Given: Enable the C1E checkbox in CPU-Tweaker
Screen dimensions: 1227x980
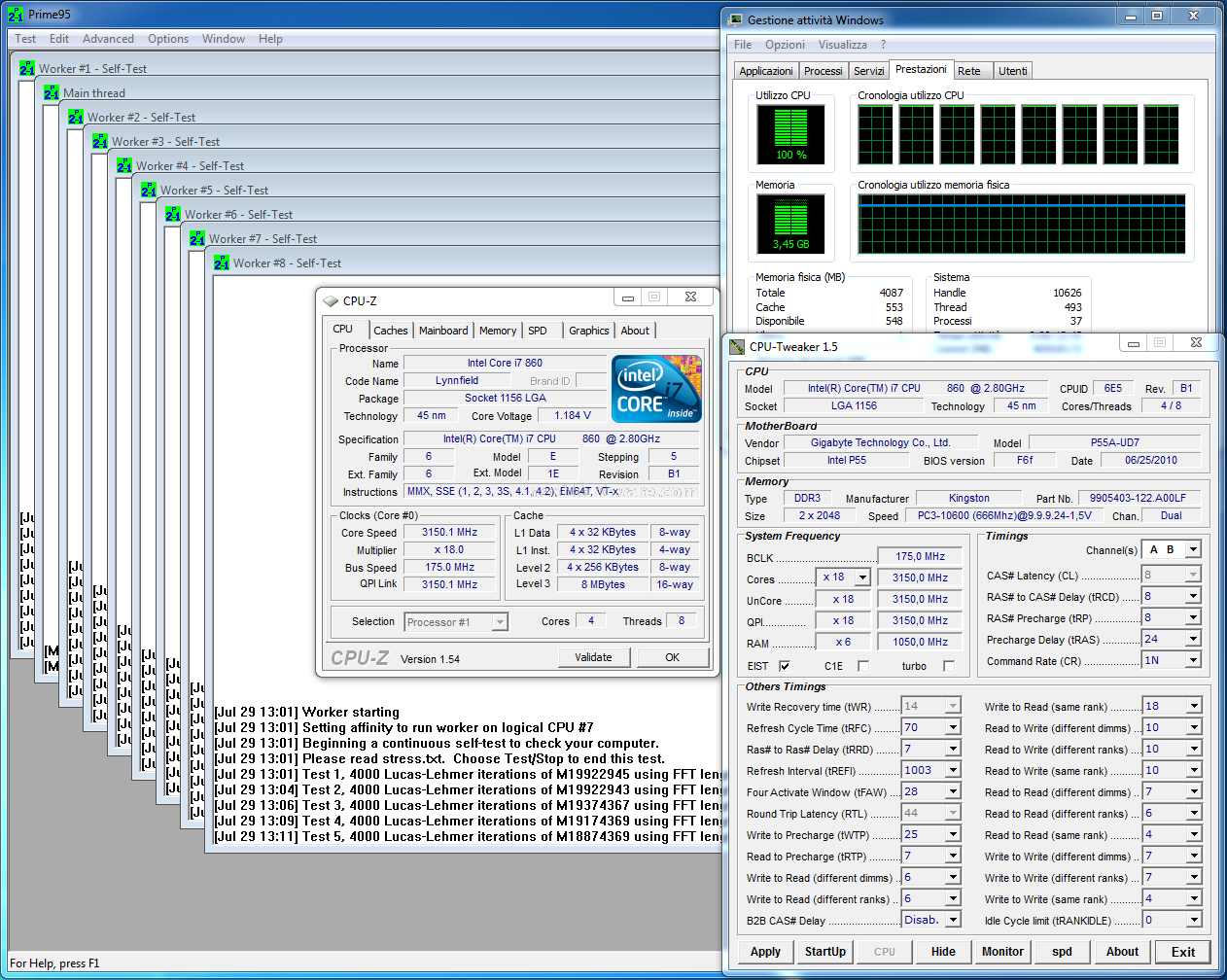Looking at the screenshot, I should 862,666.
